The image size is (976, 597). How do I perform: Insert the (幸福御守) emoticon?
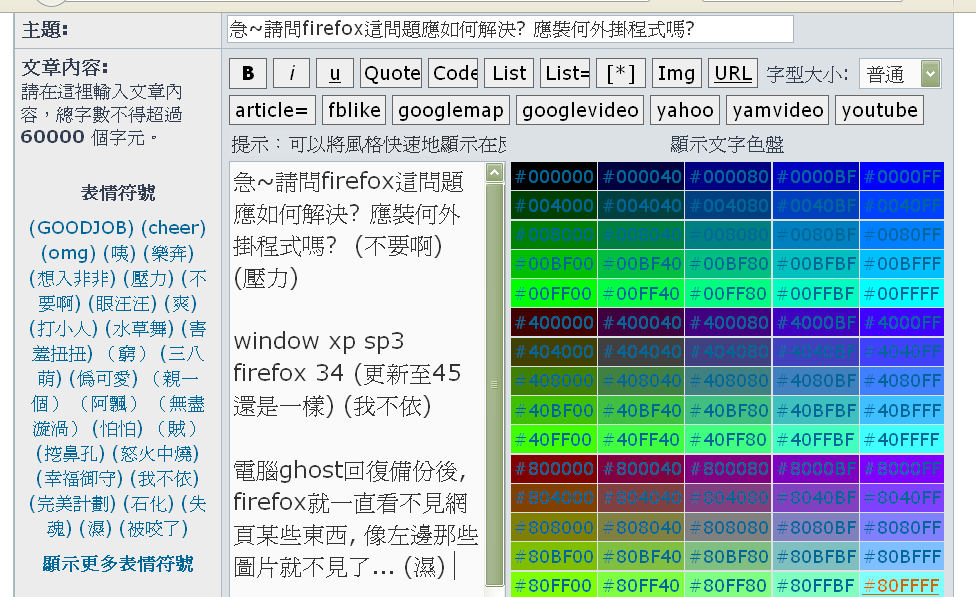pos(80,479)
